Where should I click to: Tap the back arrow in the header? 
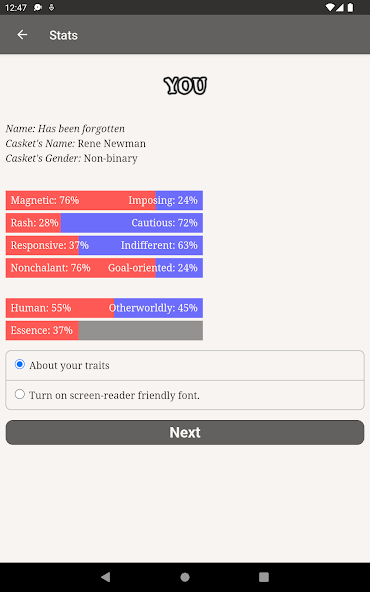pyautogui.click(x=22, y=35)
